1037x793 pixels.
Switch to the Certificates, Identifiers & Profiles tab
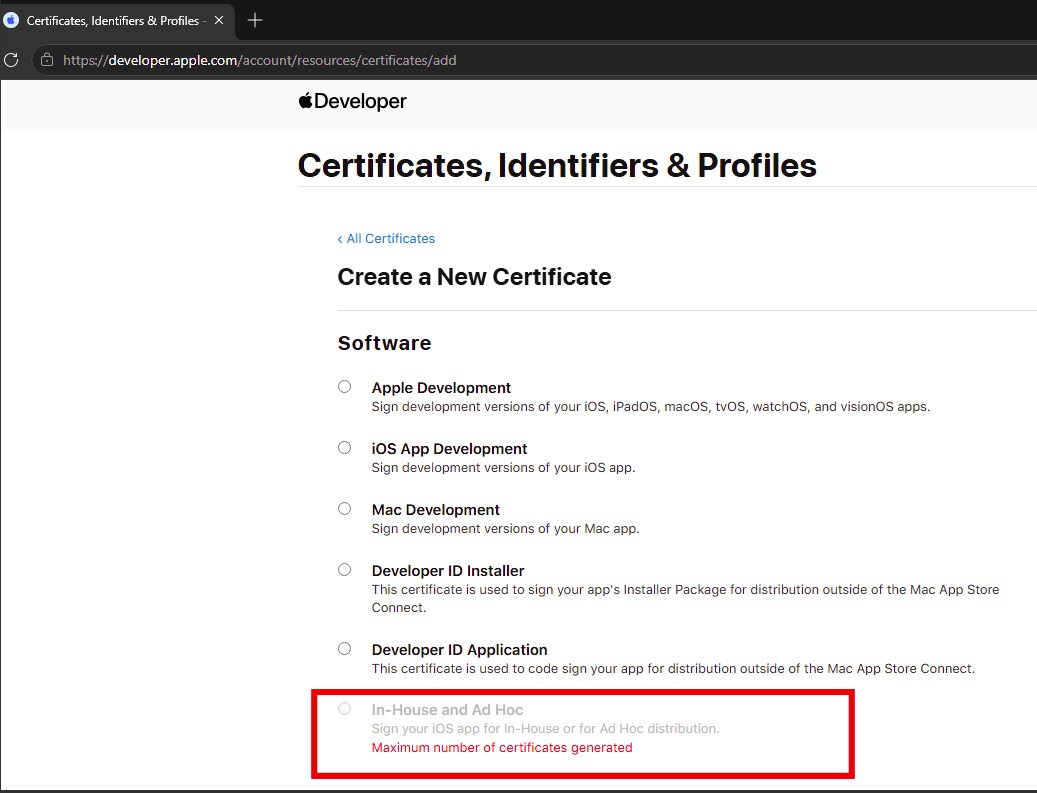point(116,21)
